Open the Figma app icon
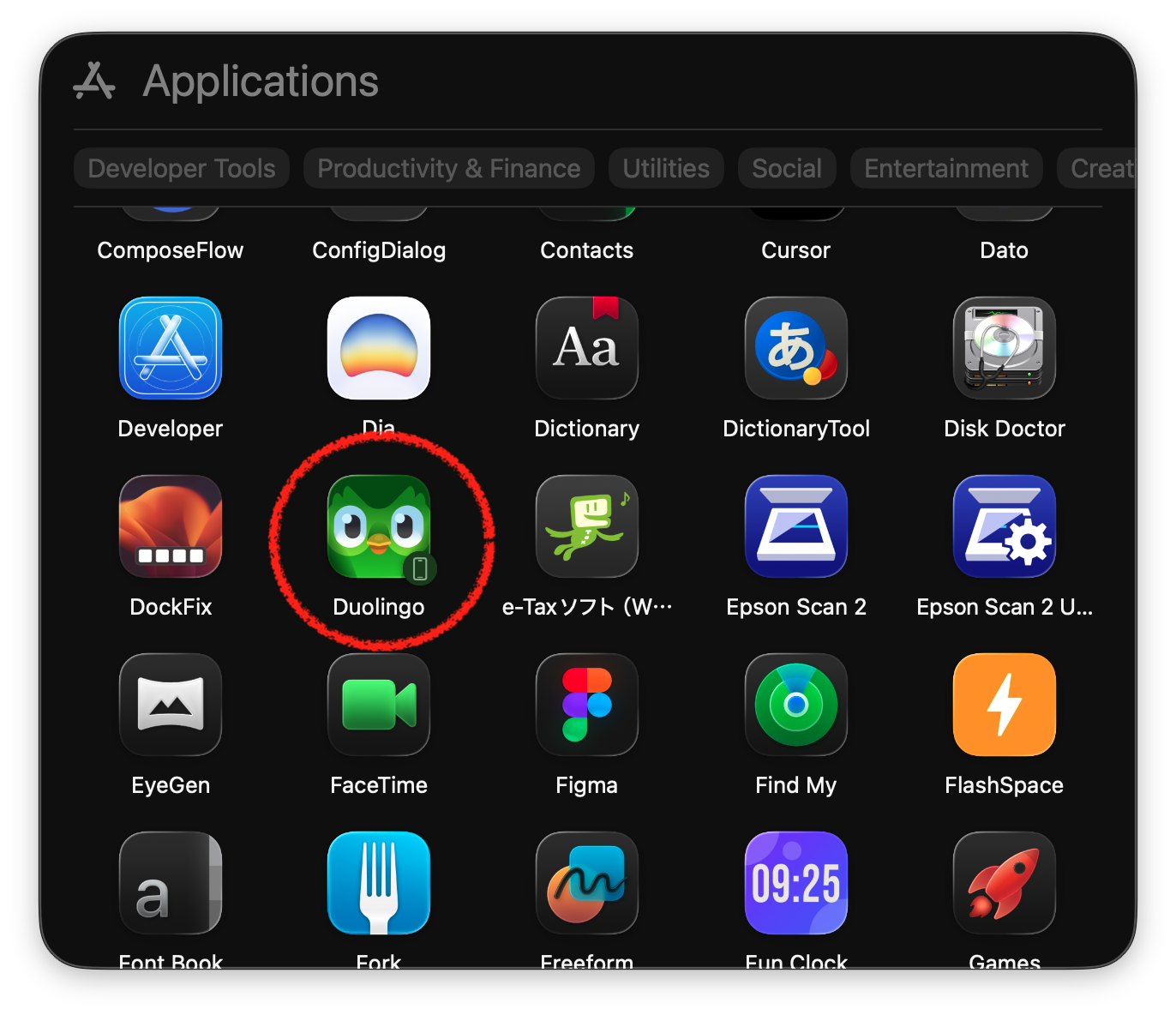Viewport: 1176px width, 1015px height. point(587,705)
